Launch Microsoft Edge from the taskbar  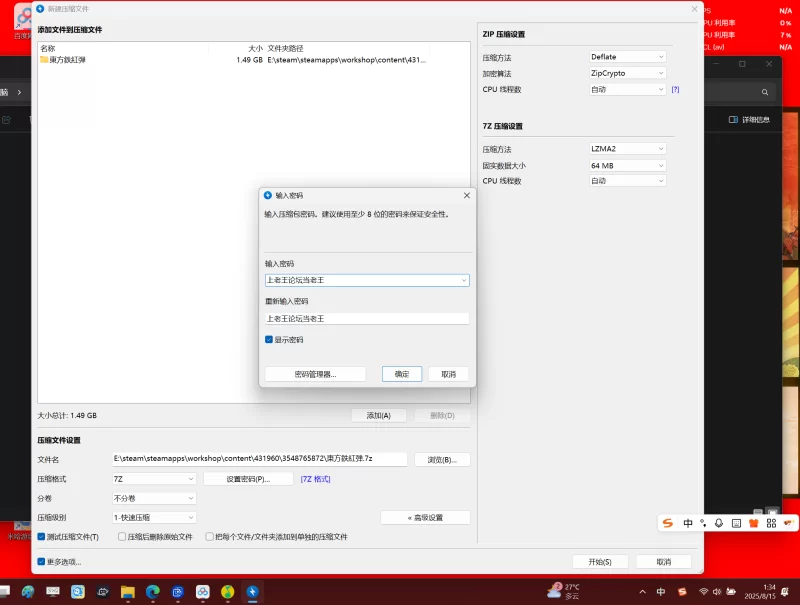click(x=153, y=592)
